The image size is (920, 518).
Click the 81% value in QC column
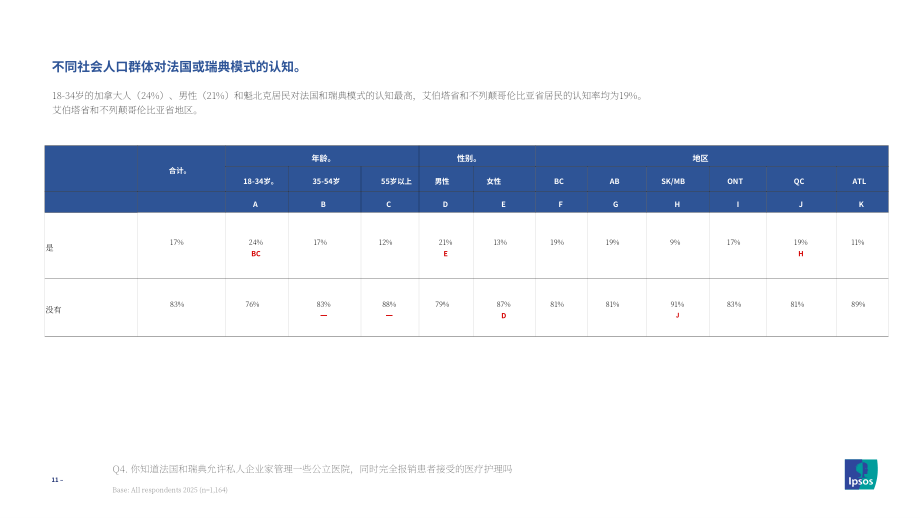(x=797, y=304)
